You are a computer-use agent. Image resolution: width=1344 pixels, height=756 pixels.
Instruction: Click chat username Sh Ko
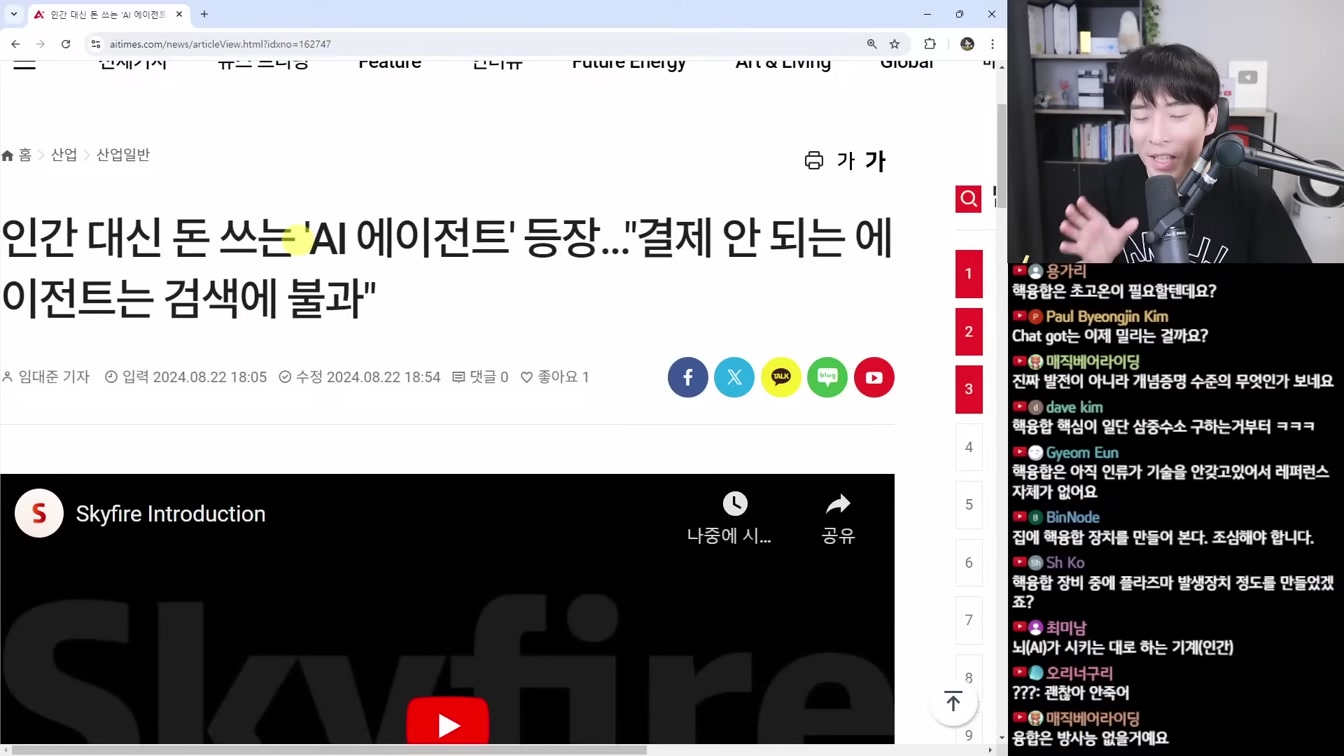pyautogui.click(x=1065, y=563)
